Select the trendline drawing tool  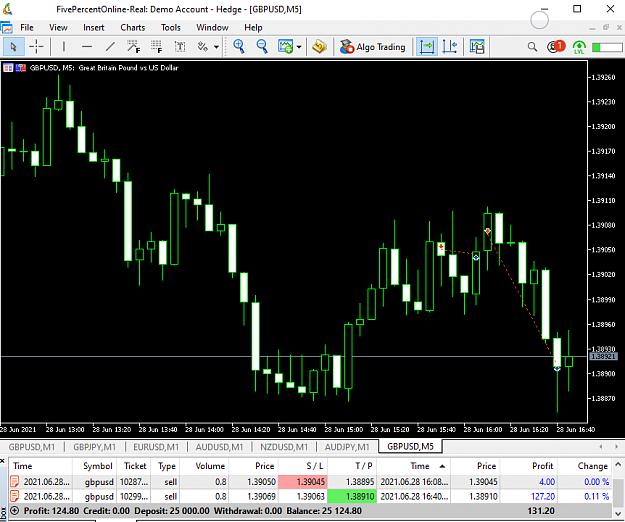coord(110,47)
